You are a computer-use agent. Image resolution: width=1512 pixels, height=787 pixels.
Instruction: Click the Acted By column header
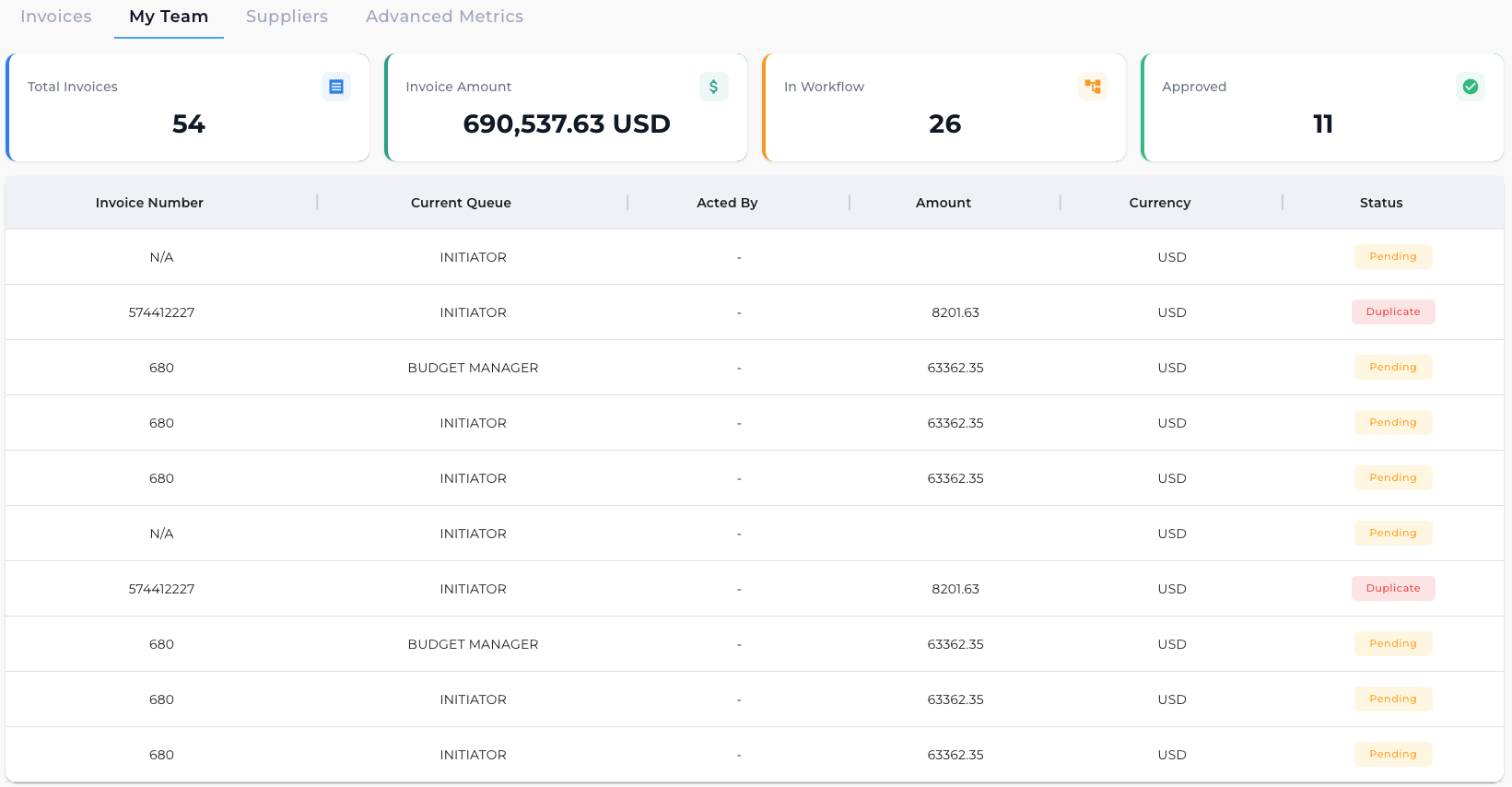point(727,203)
